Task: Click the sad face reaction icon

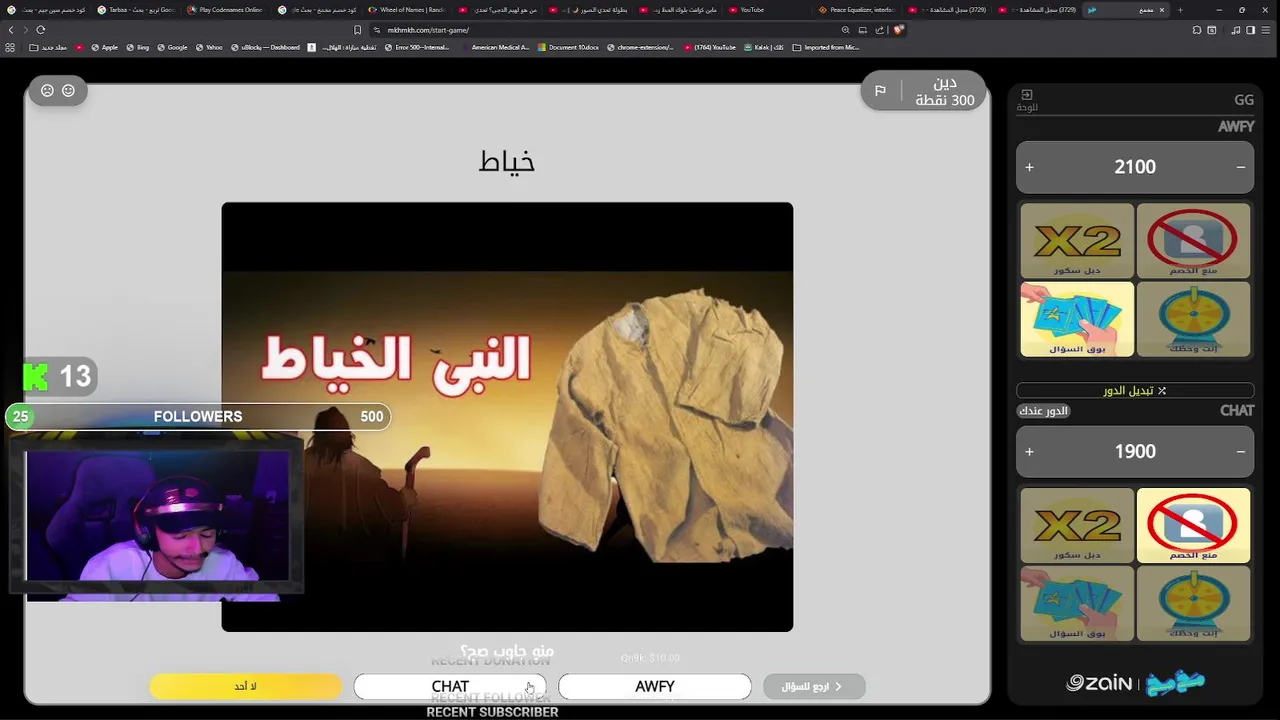Action: coord(47,90)
